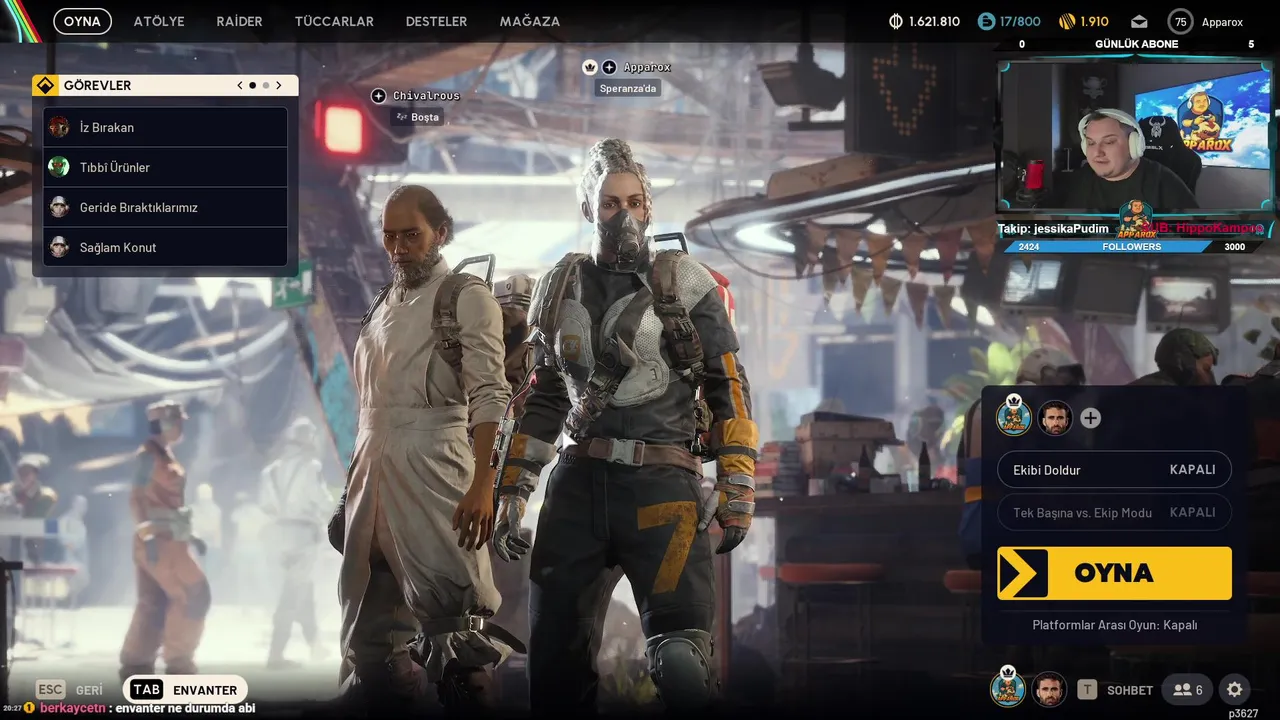
Task: Click the İz Bırakan quest giver icon
Action: [59, 127]
